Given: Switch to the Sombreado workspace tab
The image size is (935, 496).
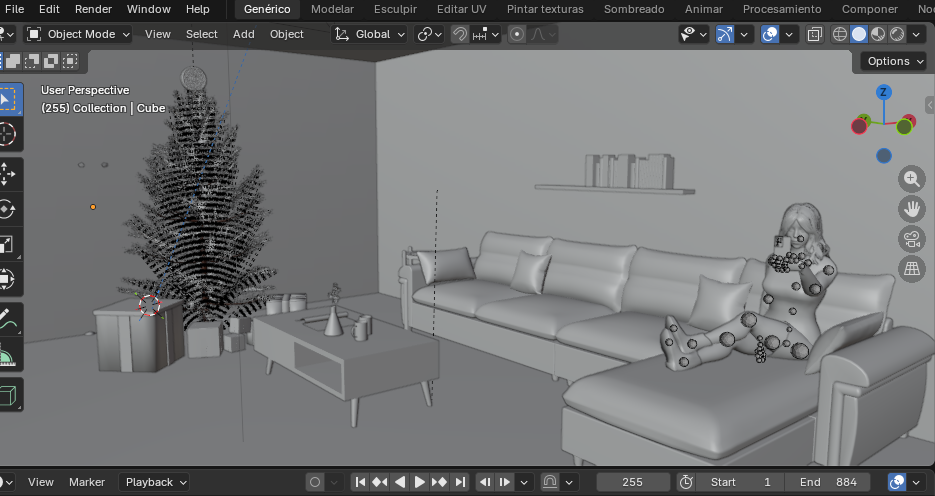Looking at the screenshot, I should click(634, 9).
